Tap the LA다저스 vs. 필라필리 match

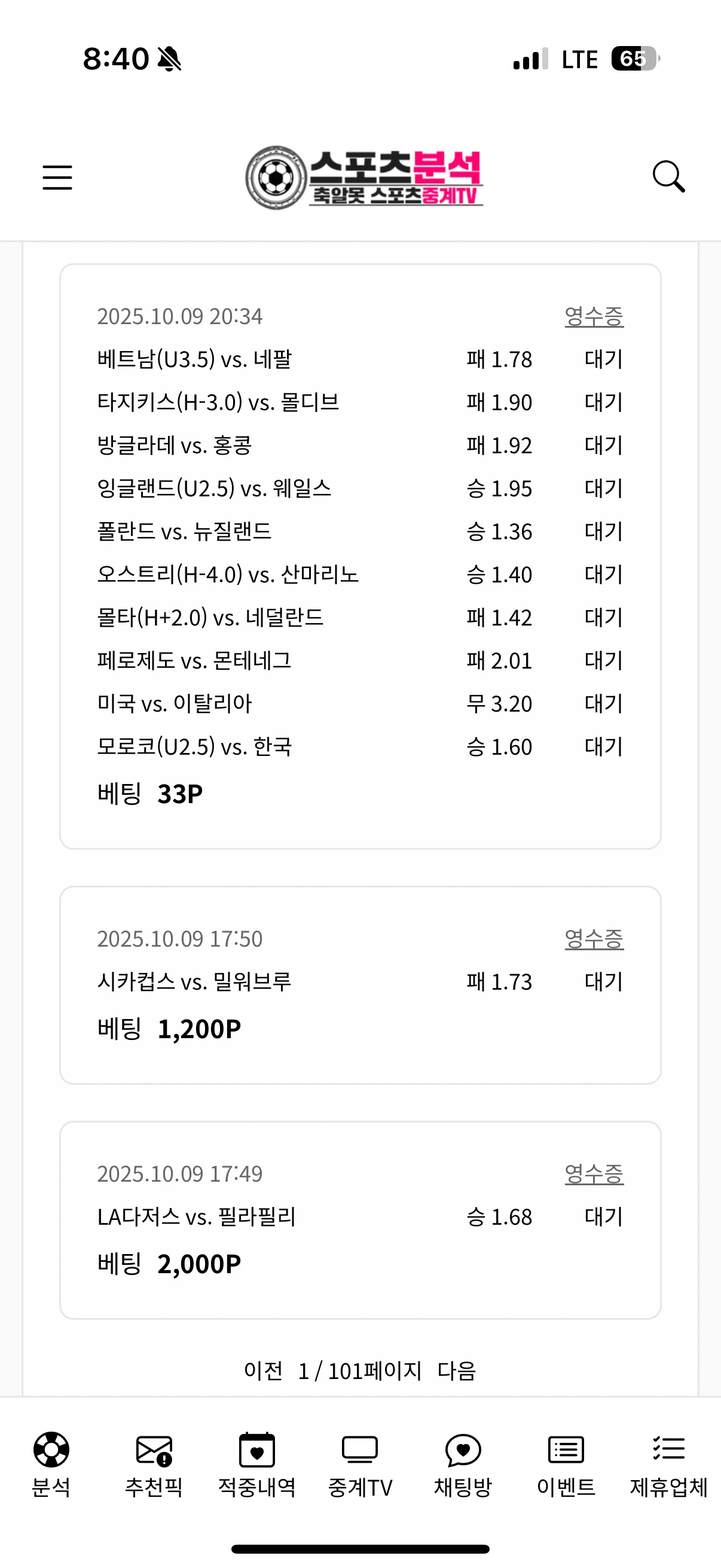click(x=197, y=1217)
